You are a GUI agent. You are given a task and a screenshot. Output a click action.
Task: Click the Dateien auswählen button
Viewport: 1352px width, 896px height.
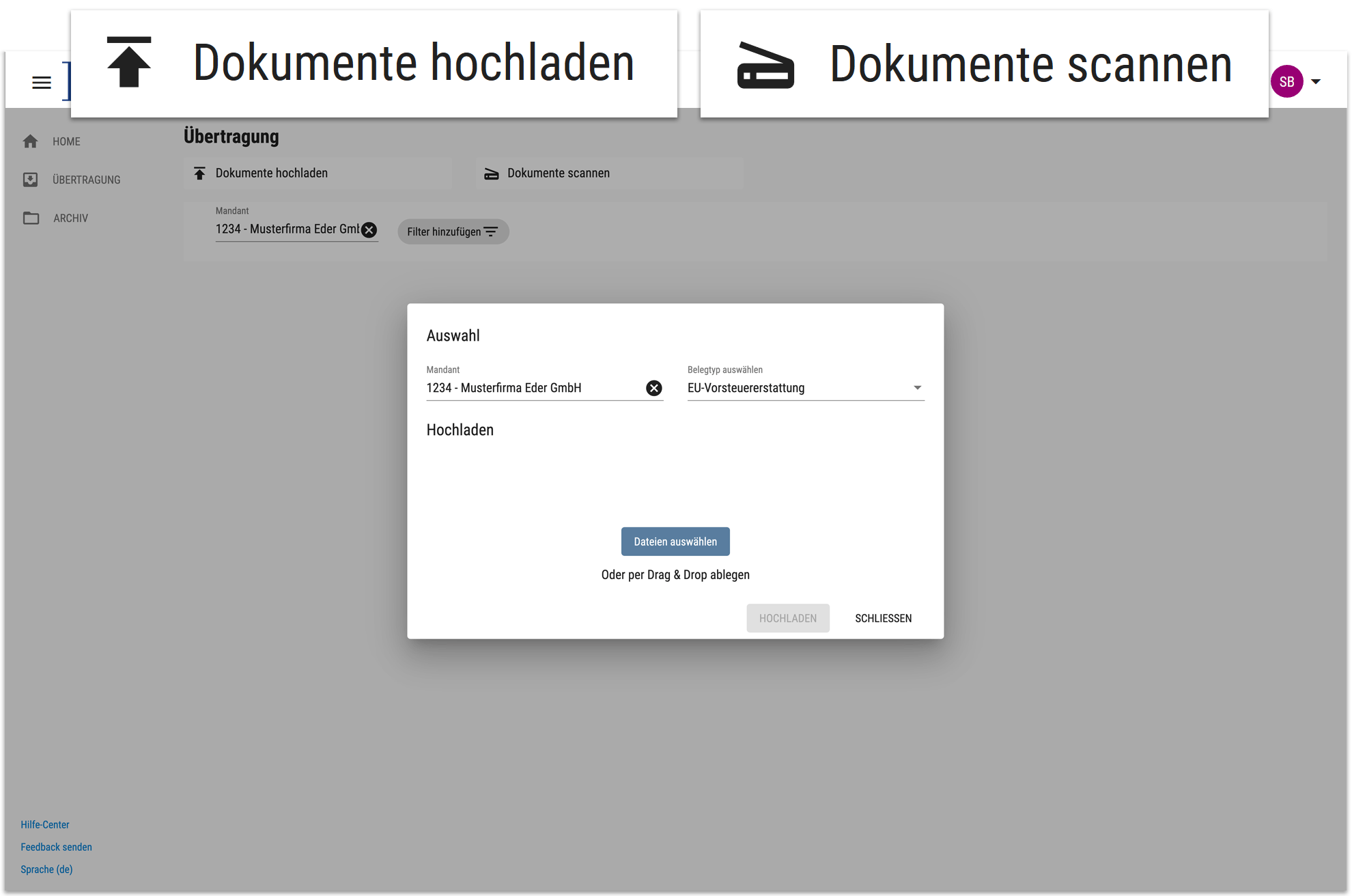pyautogui.click(x=675, y=542)
